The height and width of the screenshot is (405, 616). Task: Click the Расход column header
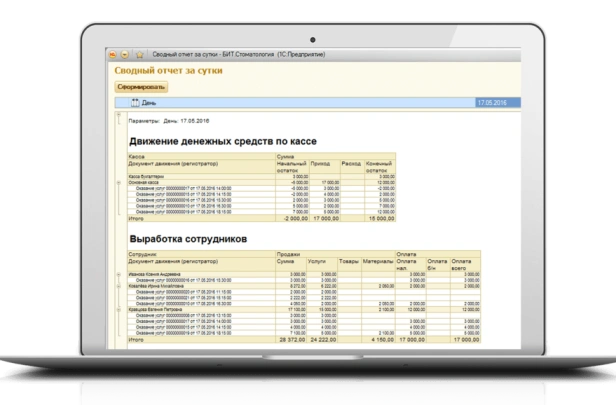point(351,162)
